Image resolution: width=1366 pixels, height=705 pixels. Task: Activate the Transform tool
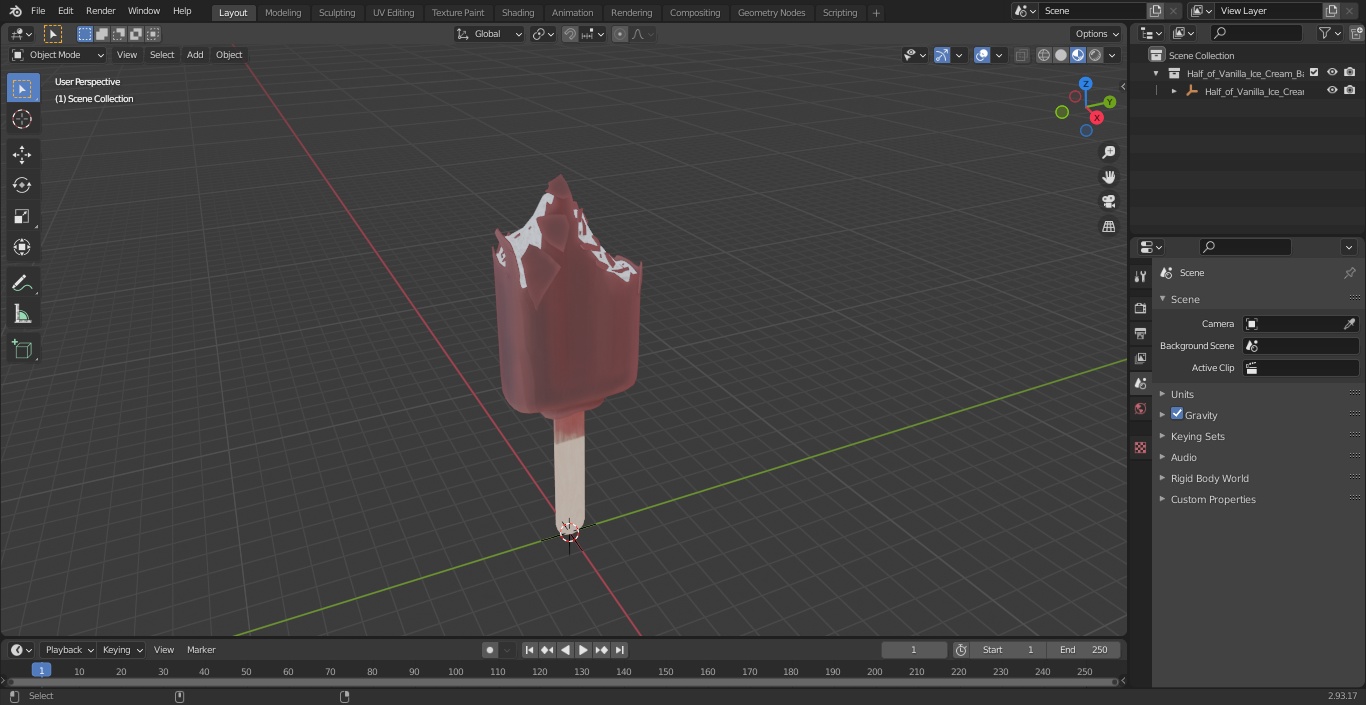click(23, 247)
